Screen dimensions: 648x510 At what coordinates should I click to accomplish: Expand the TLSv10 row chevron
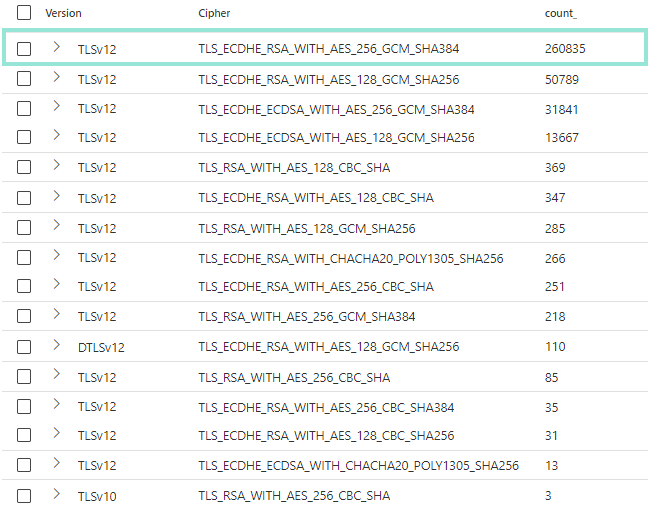pos(56,494)
